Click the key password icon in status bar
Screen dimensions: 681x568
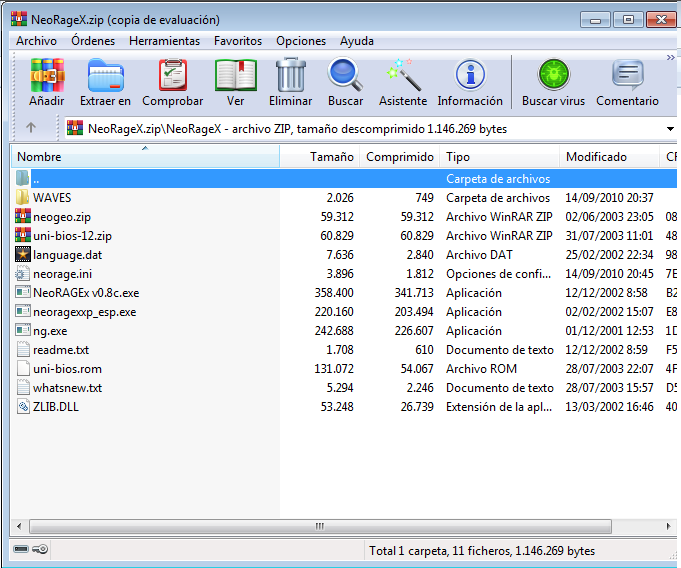pos(40,549)
